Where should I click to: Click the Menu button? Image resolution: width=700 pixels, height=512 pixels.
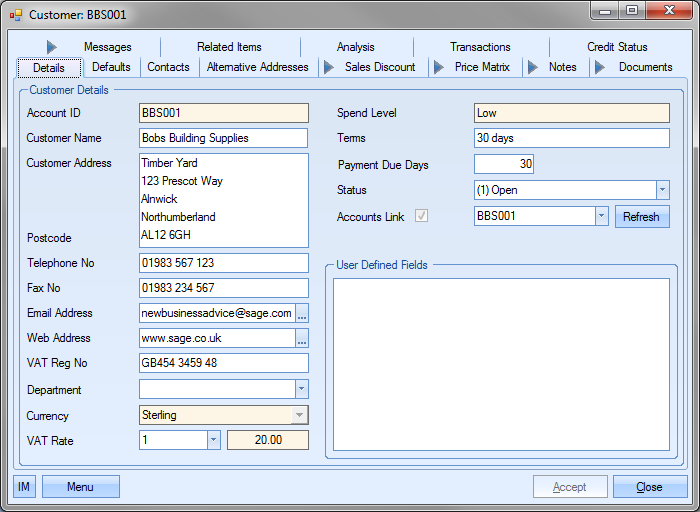point(80,487)
